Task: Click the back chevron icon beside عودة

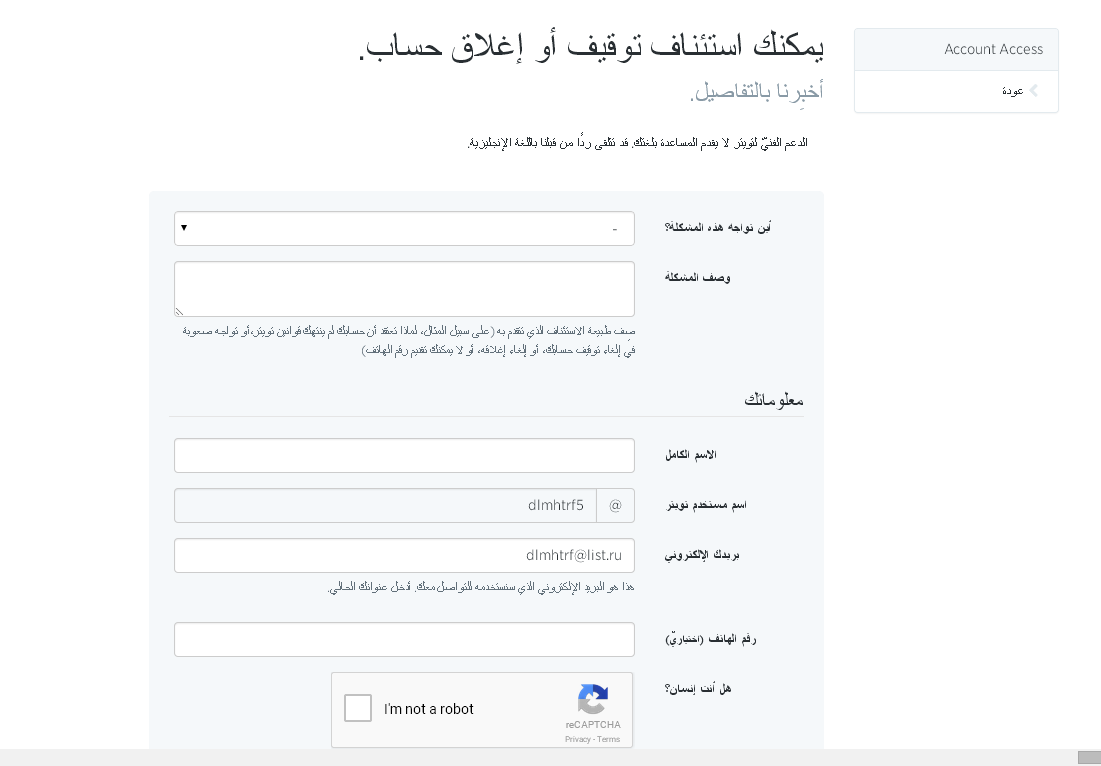Action: click(1034, 91)
